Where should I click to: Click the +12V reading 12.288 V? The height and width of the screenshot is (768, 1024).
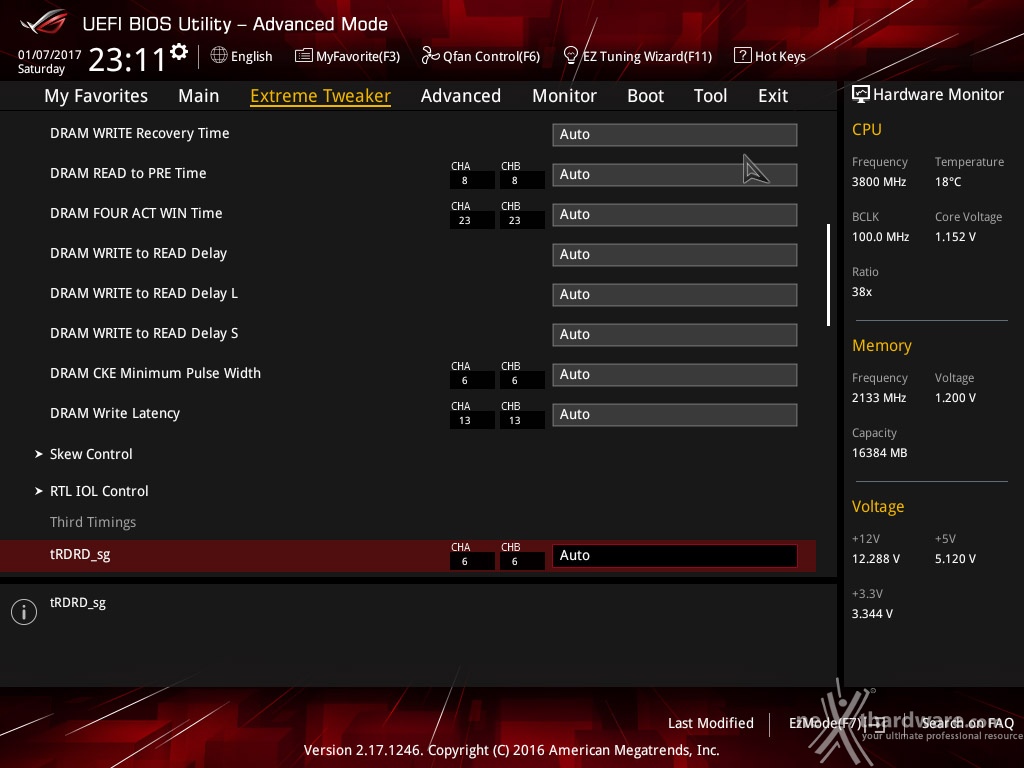876,559
